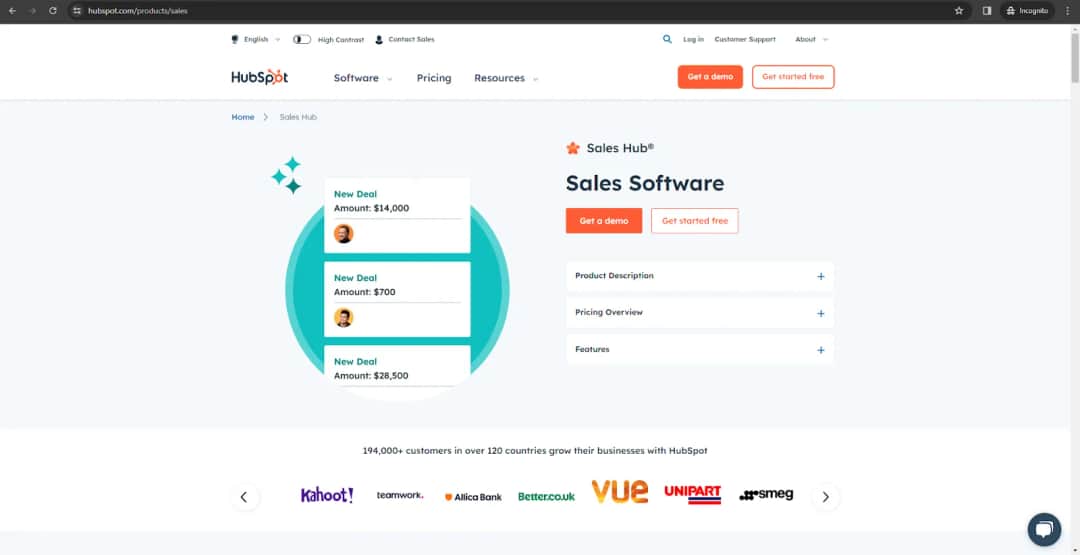1080x555 pixels.
Task: Click the search magnifier icon
Action: [667, 39]
